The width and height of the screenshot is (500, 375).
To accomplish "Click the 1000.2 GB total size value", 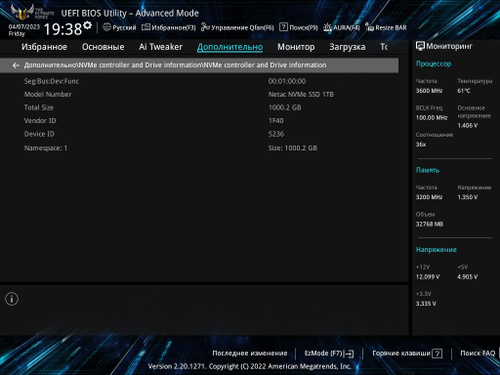I will pyautogui.click(x=285, y=107).
